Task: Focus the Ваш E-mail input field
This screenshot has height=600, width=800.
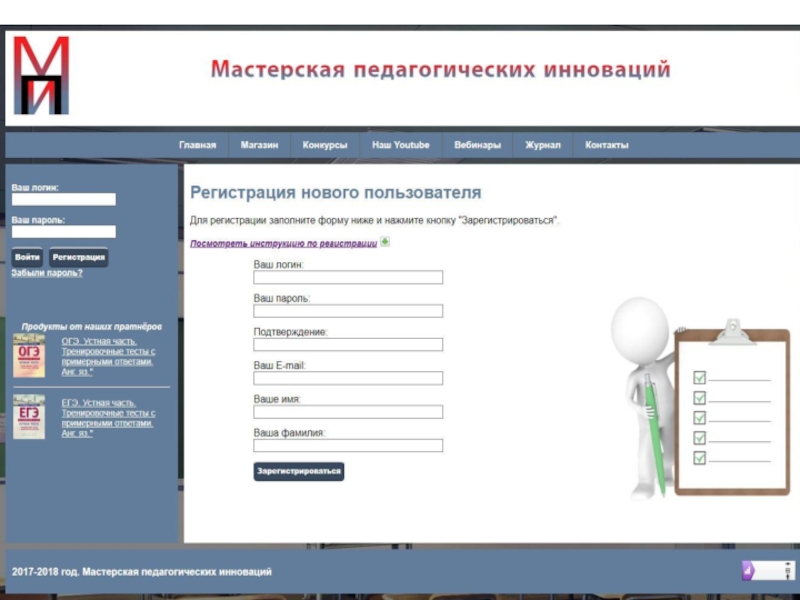Action: [348, 378]
